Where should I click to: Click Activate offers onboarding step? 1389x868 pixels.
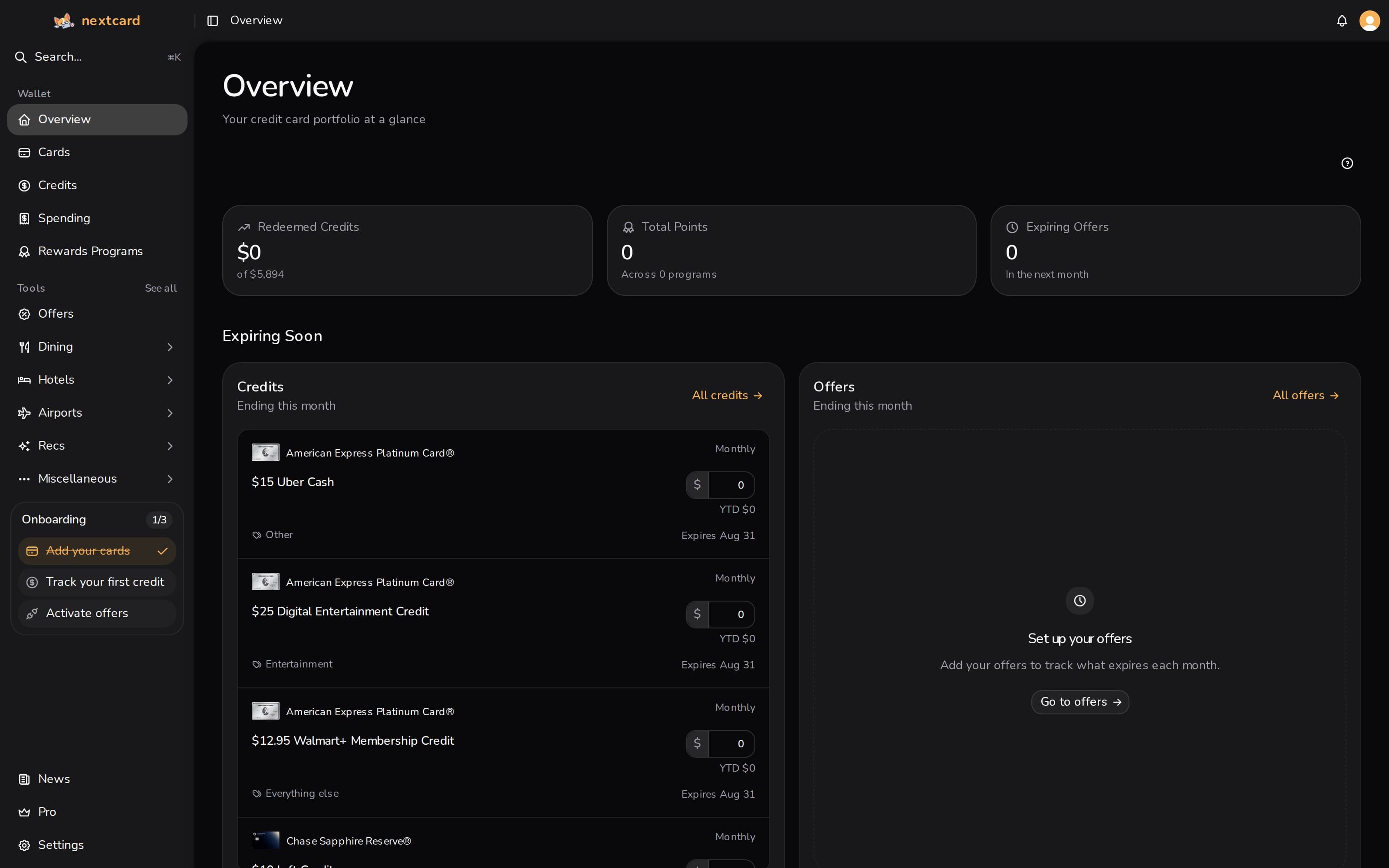(97, 614)
